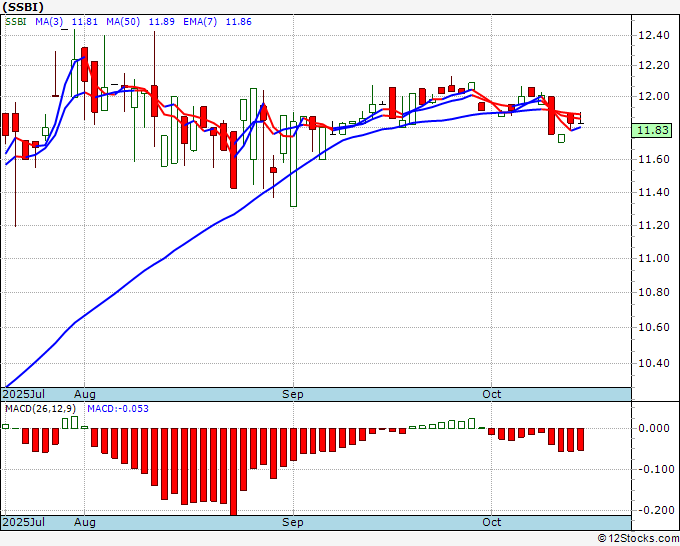Screen dimensions: 680x546
Task: Click the (SSBI) chart title
Action: pyautogui.click(x=23, y=7)
